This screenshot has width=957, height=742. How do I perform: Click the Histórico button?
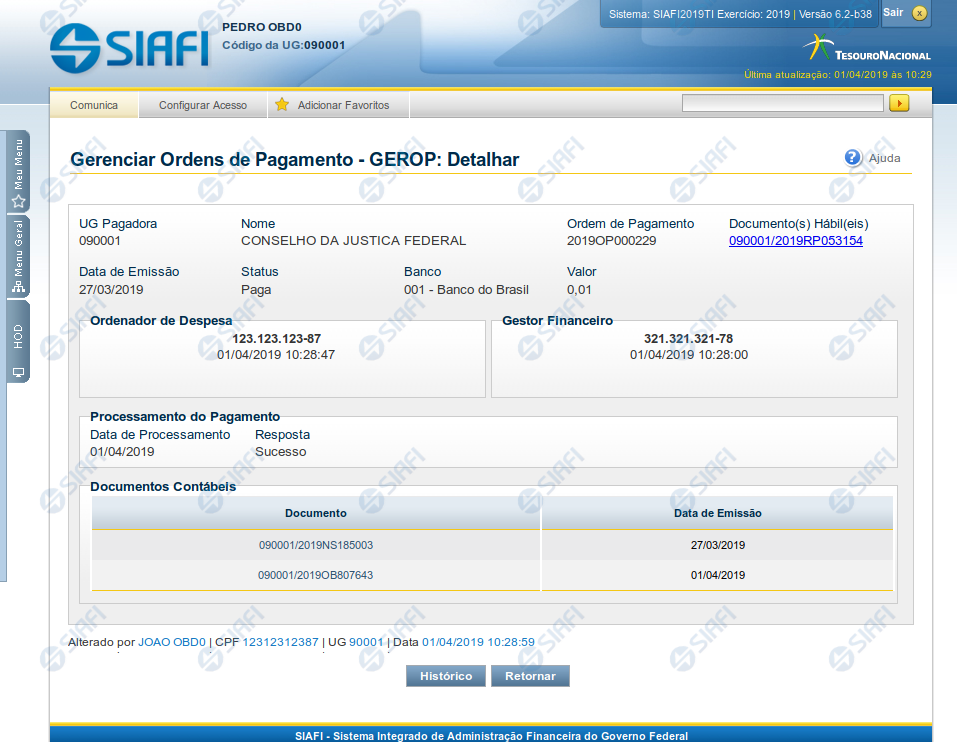click(x=446, y=676)
